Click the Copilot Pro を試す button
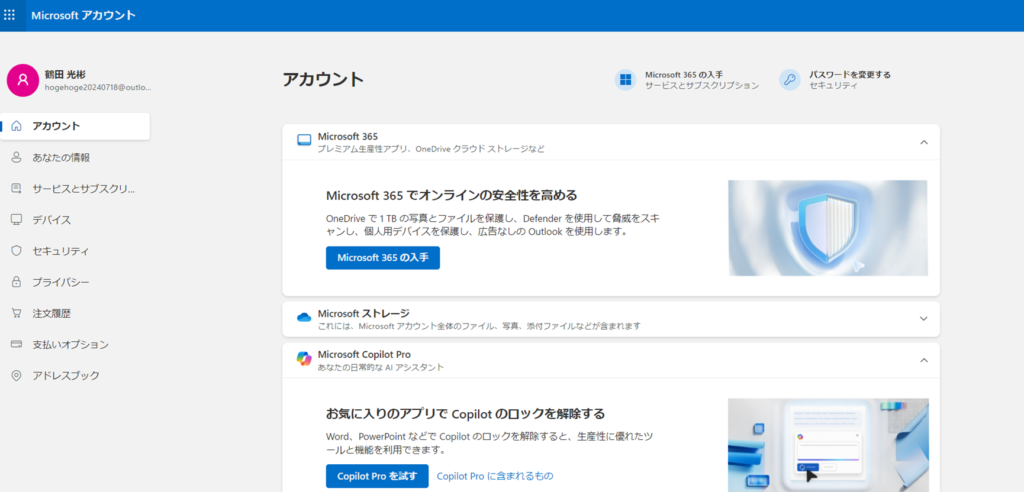 [x=377, y=476]
